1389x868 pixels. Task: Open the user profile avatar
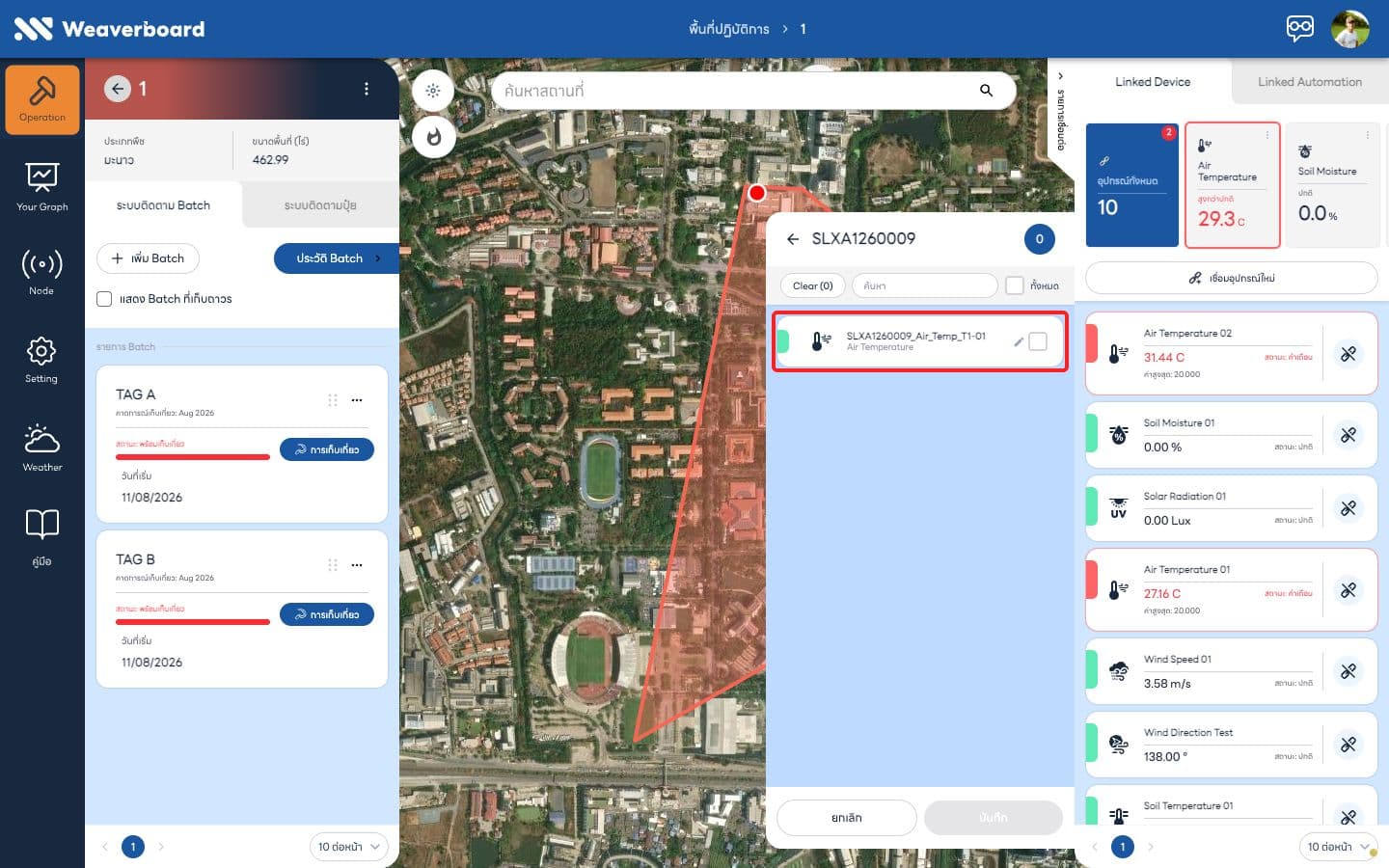pos(1349,29)
